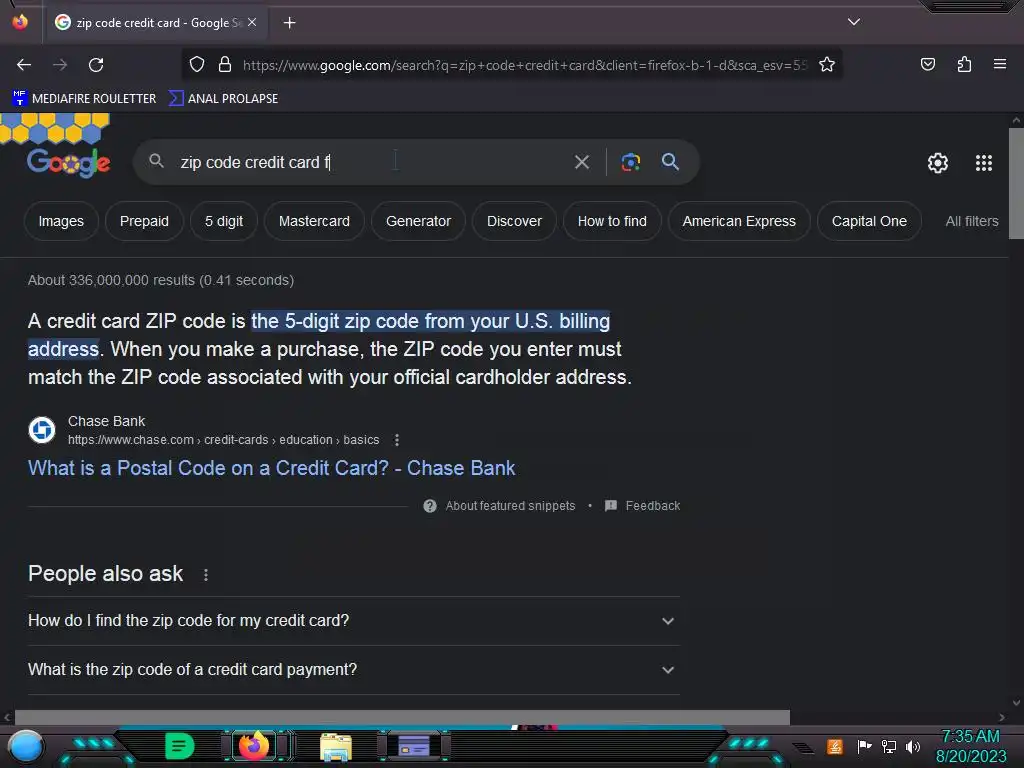Search by image with Google Lens
The width and height of the screenshot is (1024, 768).
630,162
